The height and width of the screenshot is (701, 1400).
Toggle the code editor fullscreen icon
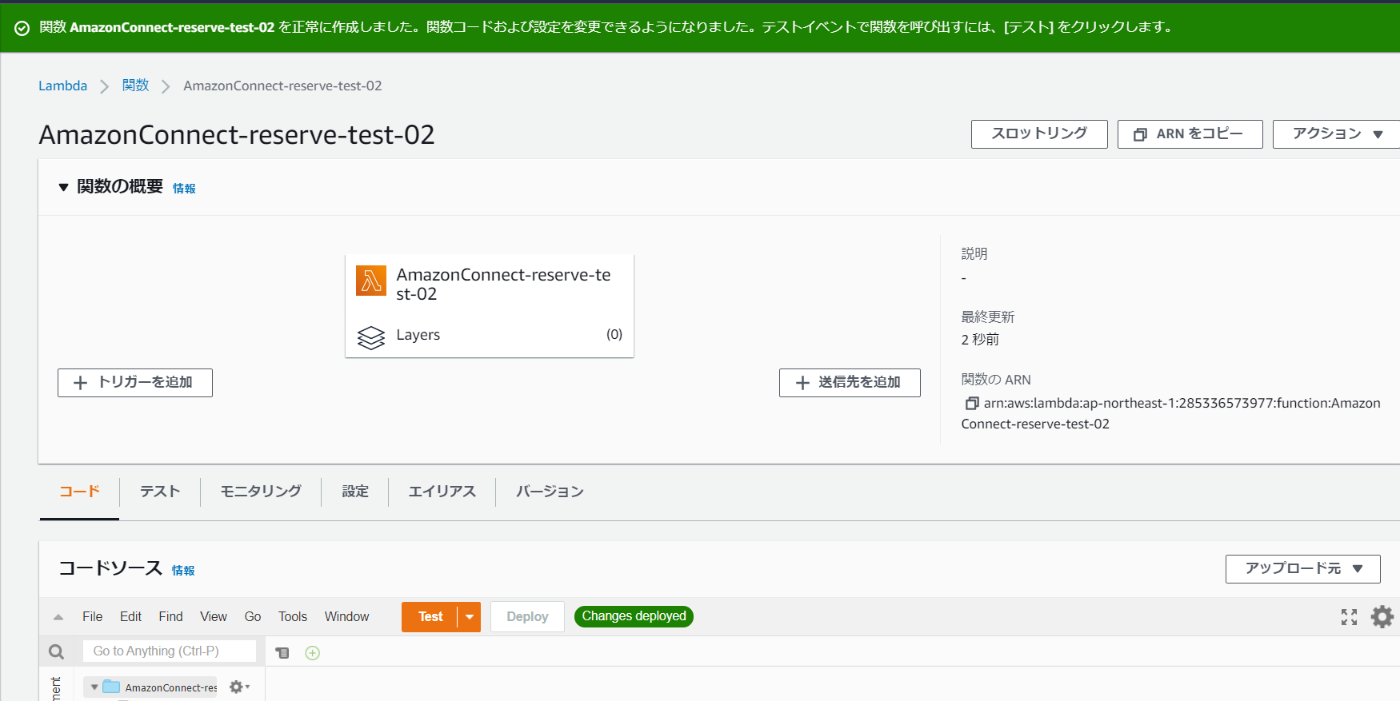pos(1349,617)
